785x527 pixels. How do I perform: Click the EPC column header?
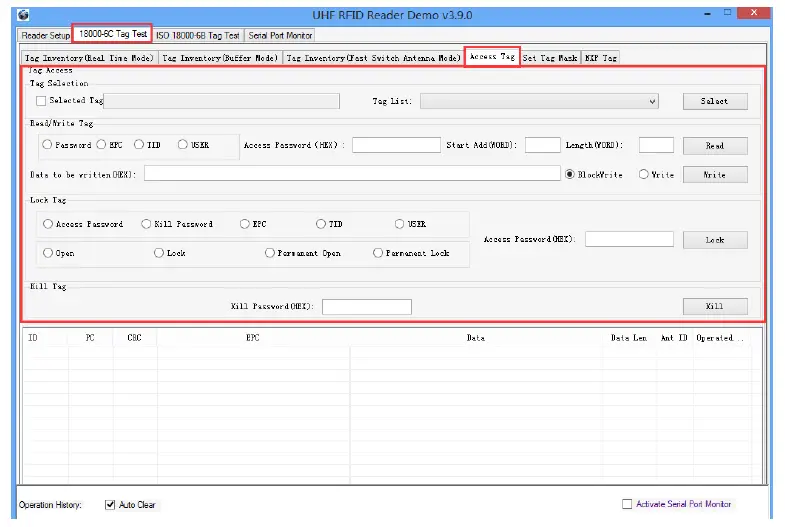point(253,338)
